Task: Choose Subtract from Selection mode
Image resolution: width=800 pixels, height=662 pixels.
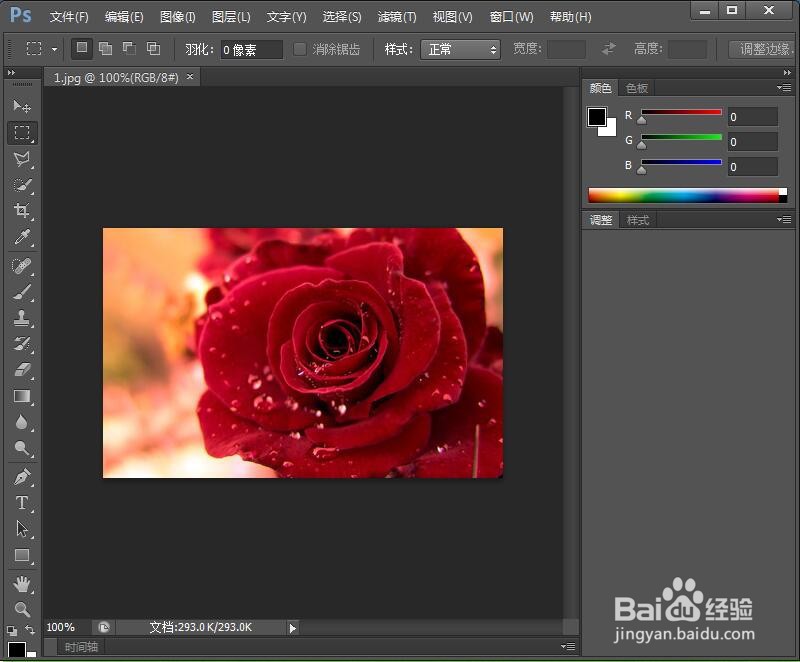Action: point(129,48)
